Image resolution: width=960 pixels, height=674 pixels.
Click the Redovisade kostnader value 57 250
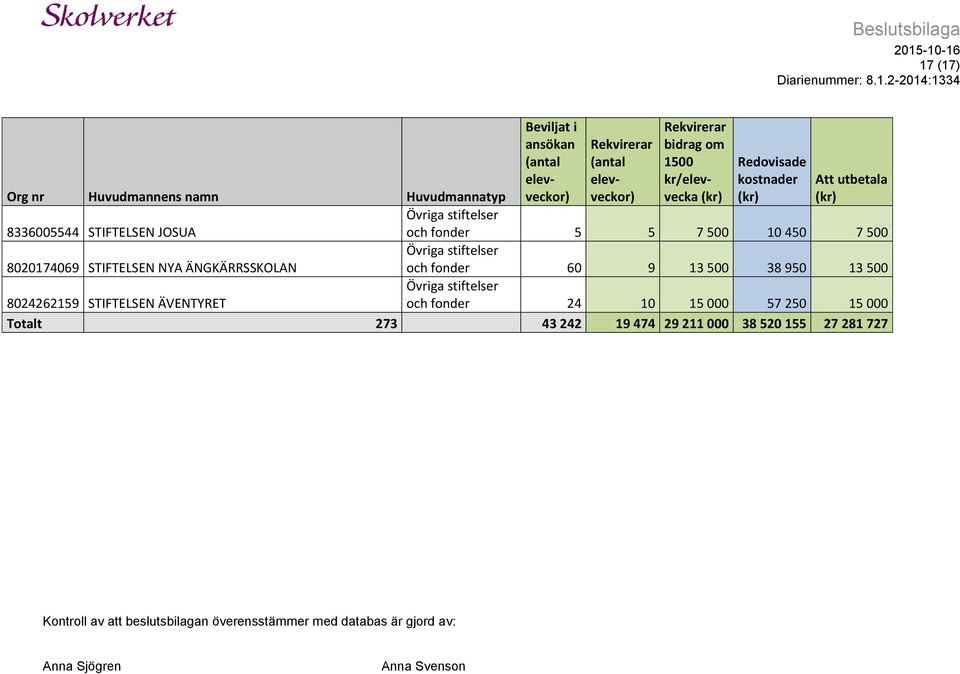786,304
